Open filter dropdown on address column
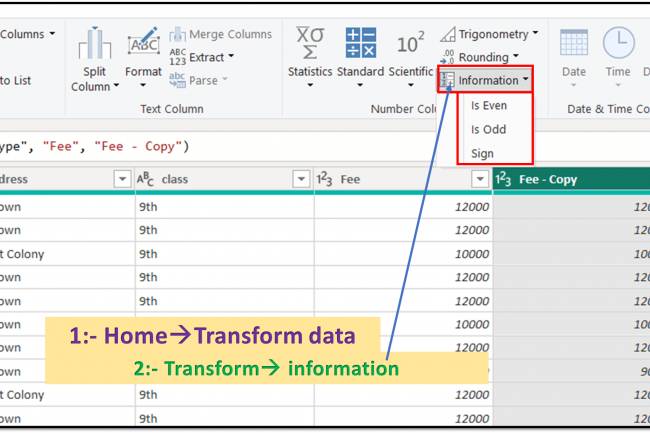 coord(122,179)
